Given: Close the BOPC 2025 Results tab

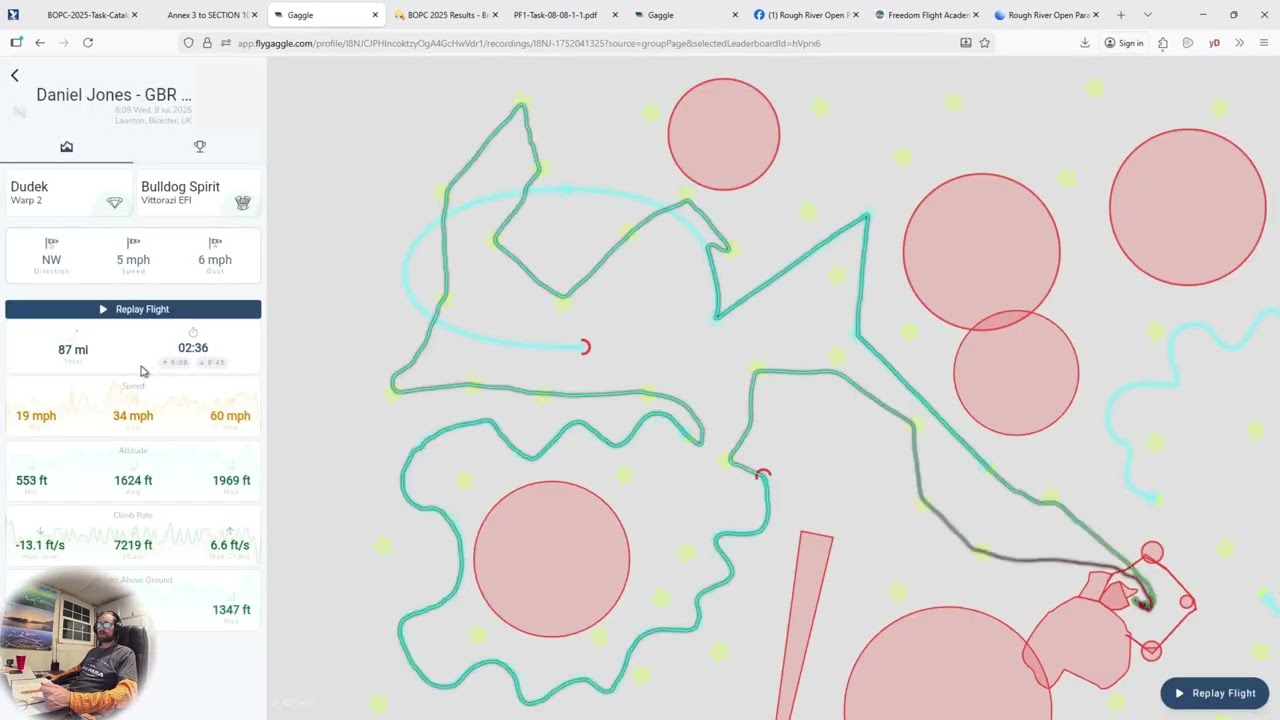Looking at the screenshot, I should 495,15.
